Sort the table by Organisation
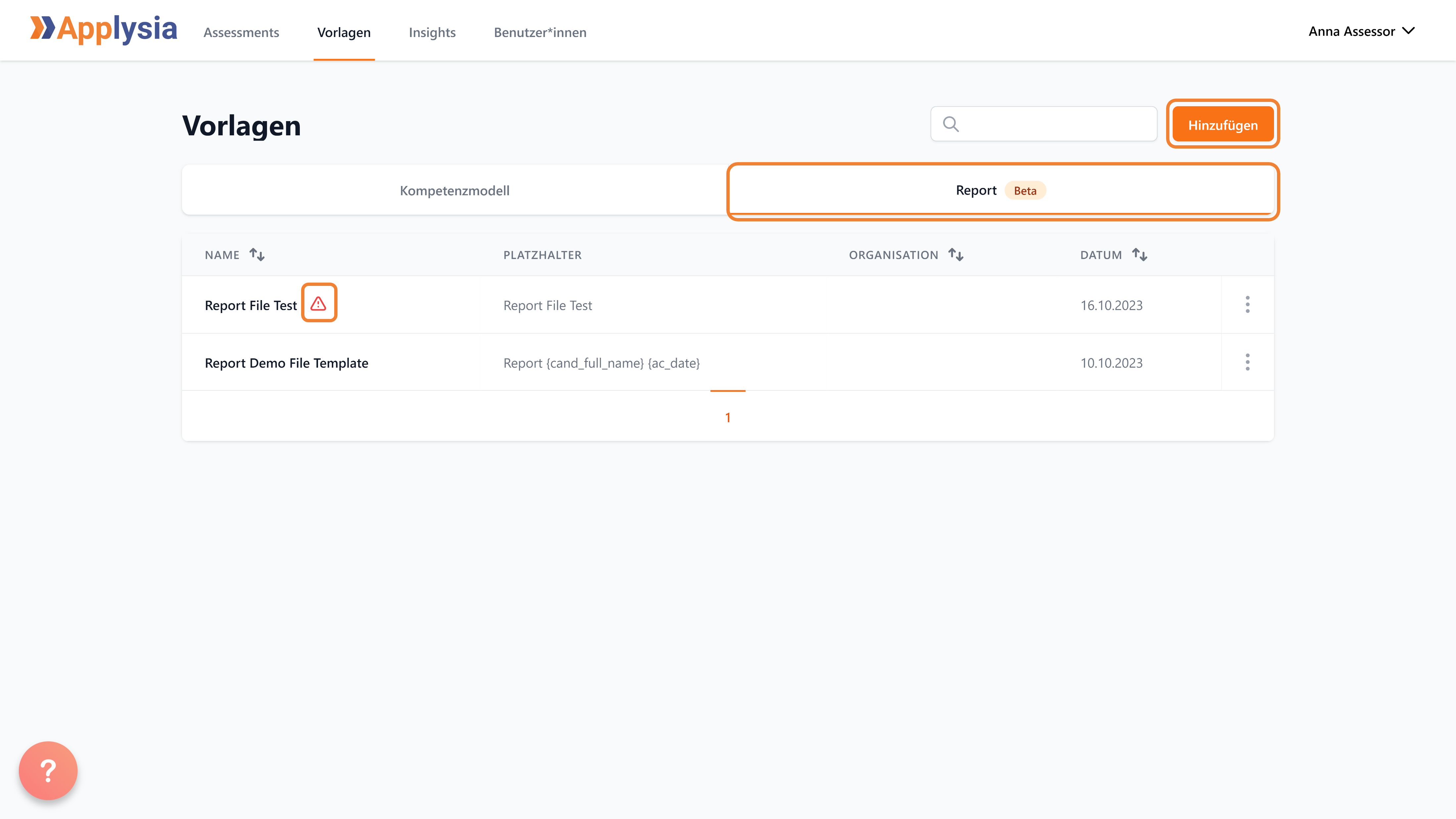Screen dimensions: 1456x819 tap(956, 254)
